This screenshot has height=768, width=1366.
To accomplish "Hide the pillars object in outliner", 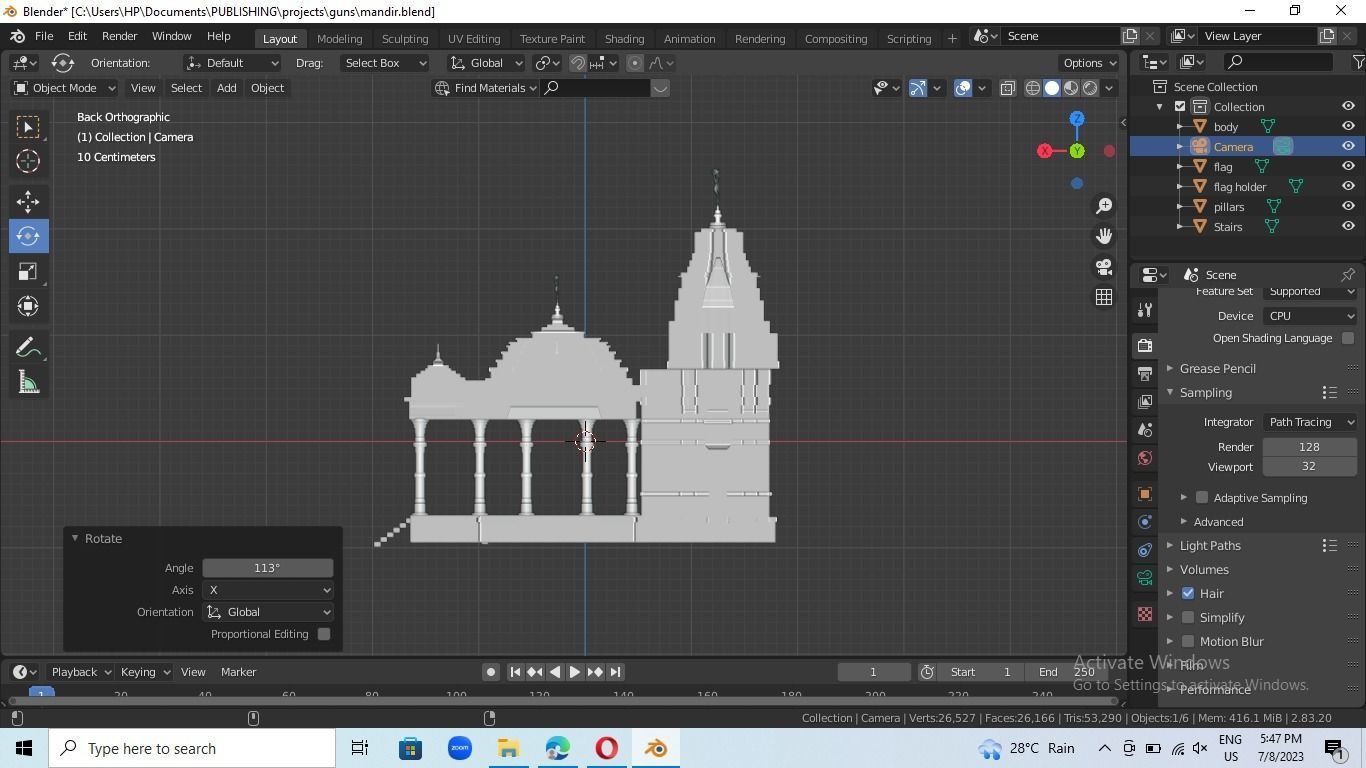I will tap(1348, 206).
